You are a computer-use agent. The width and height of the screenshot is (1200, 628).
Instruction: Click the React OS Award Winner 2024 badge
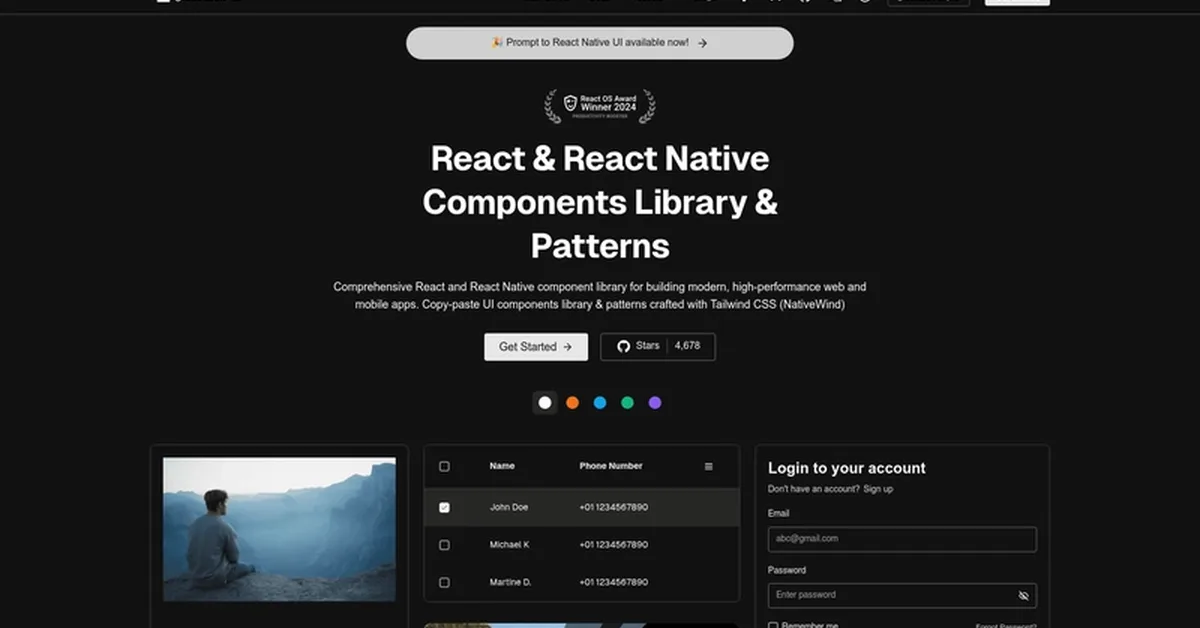tap(600, 107)
